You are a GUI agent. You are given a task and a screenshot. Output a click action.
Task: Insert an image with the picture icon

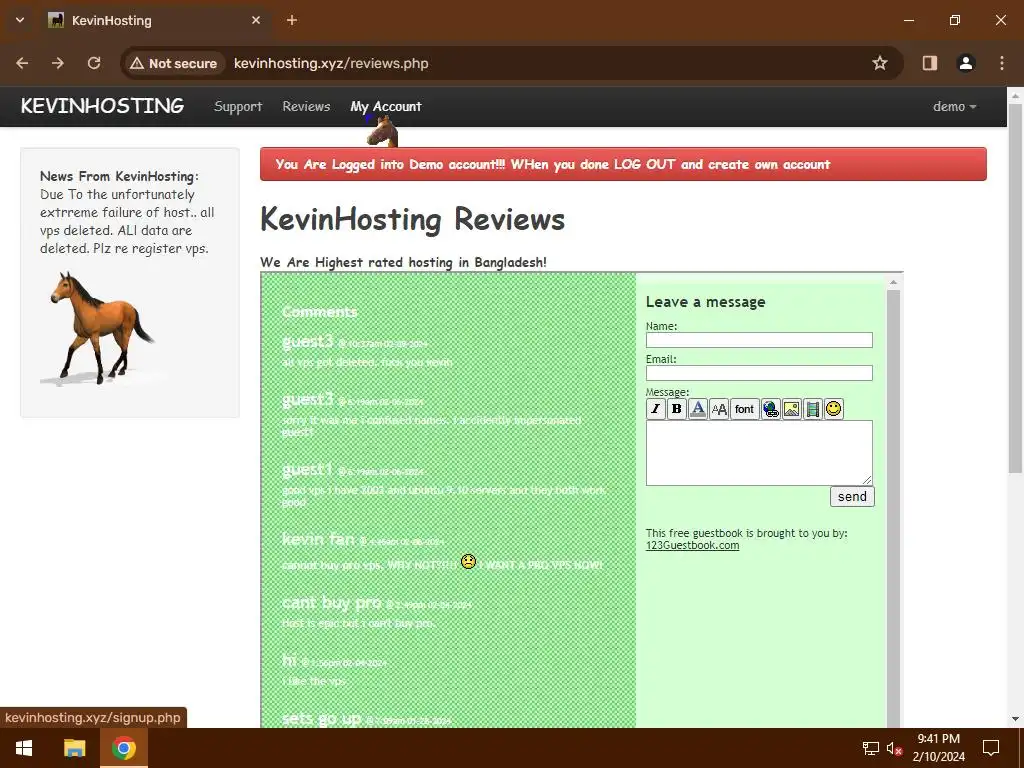pyautogui.click(x=792, y=409)
